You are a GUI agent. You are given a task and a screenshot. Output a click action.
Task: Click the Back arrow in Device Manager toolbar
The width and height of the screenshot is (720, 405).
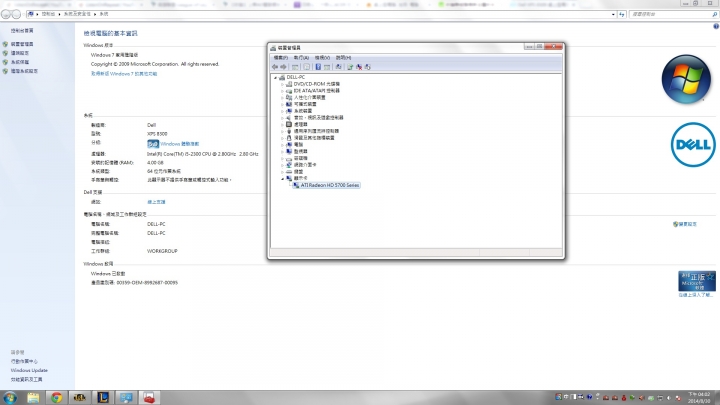click(275, 67)
